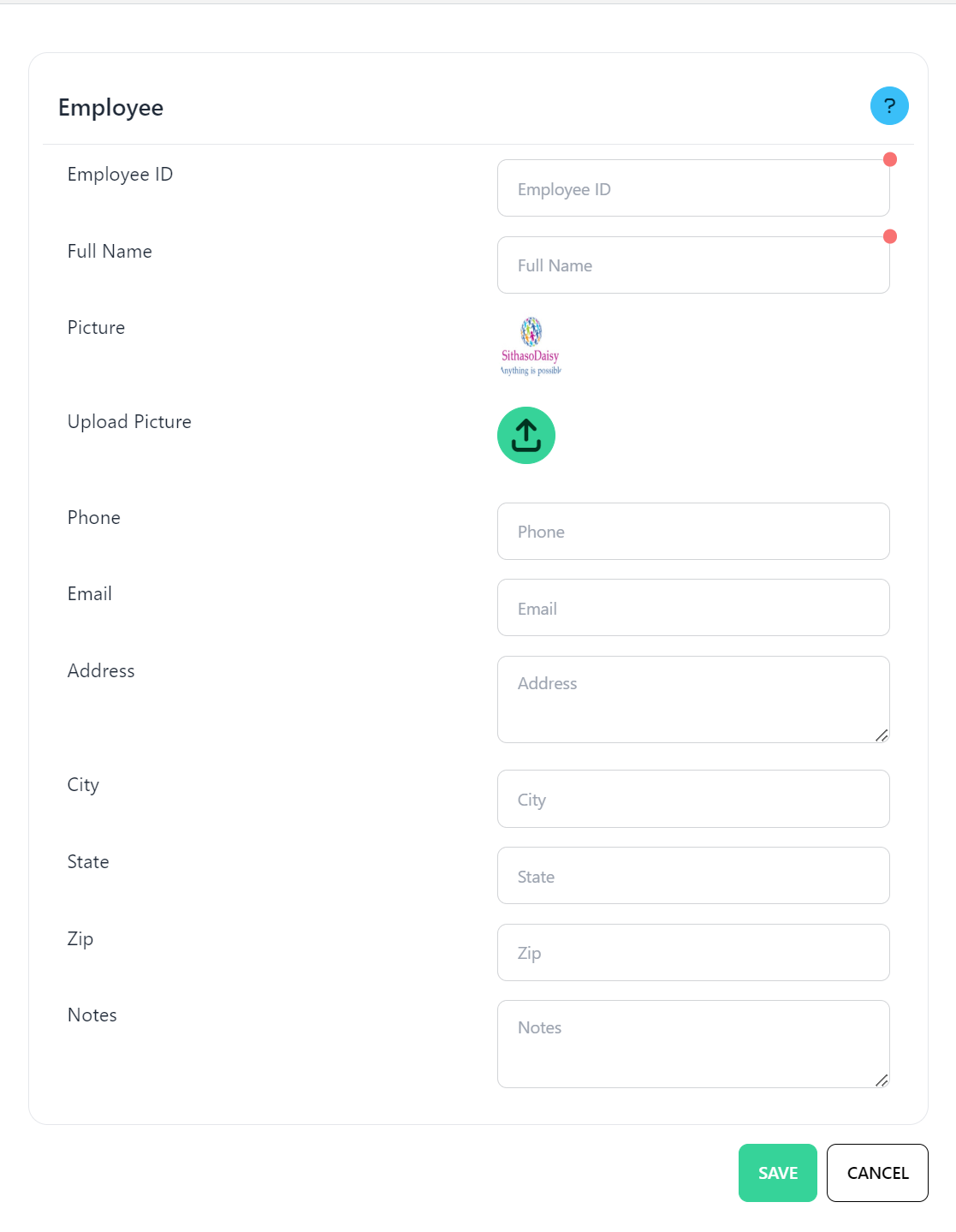Screen dimensions: 956x1232
Task: Select the City input field
Action: pyautogui.click(x=693, y=799)
